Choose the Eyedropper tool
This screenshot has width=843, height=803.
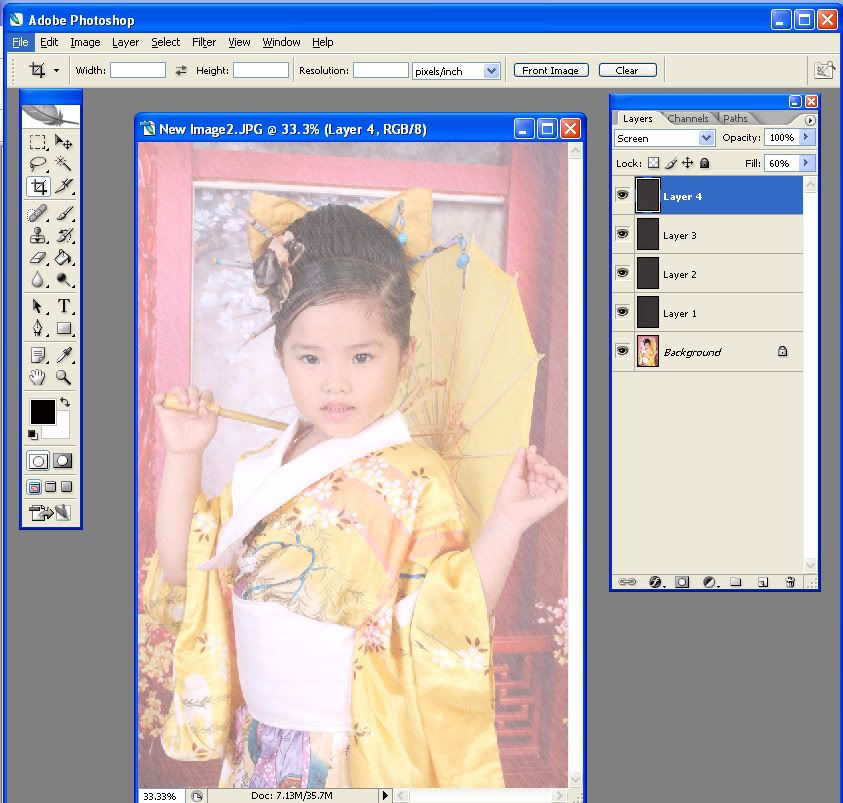pyautogui.click(x=64, y=354)
